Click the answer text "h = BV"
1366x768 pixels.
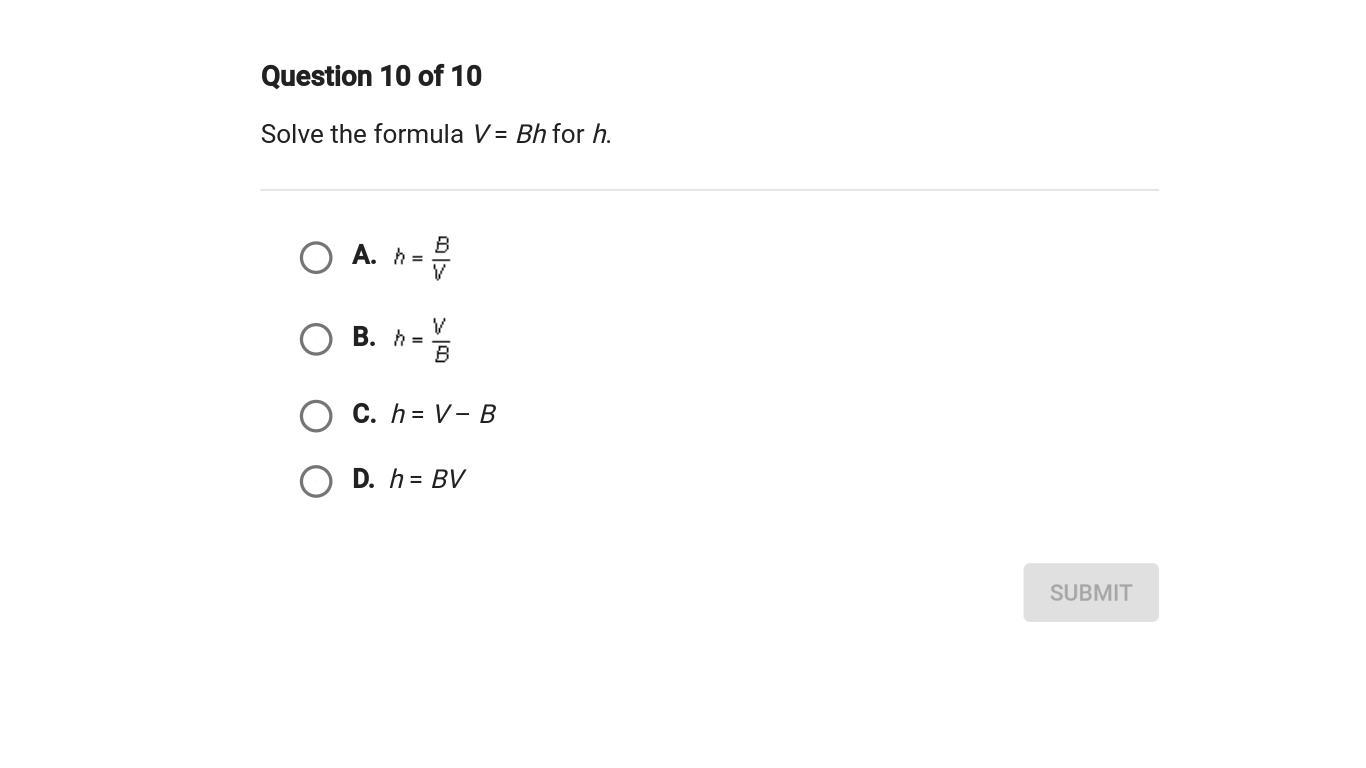point(427,480)
